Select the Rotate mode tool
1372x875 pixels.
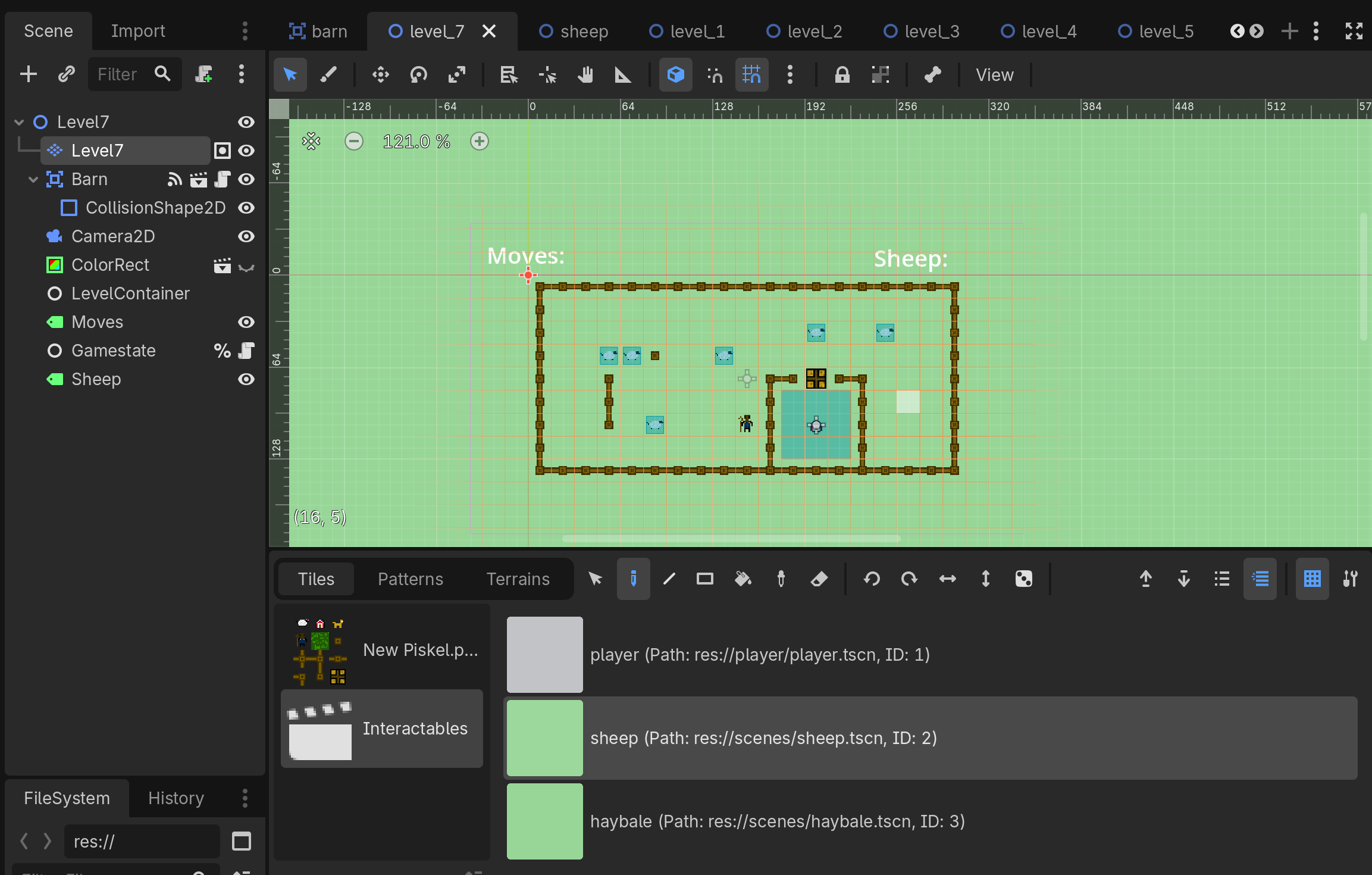coord(419,75)
